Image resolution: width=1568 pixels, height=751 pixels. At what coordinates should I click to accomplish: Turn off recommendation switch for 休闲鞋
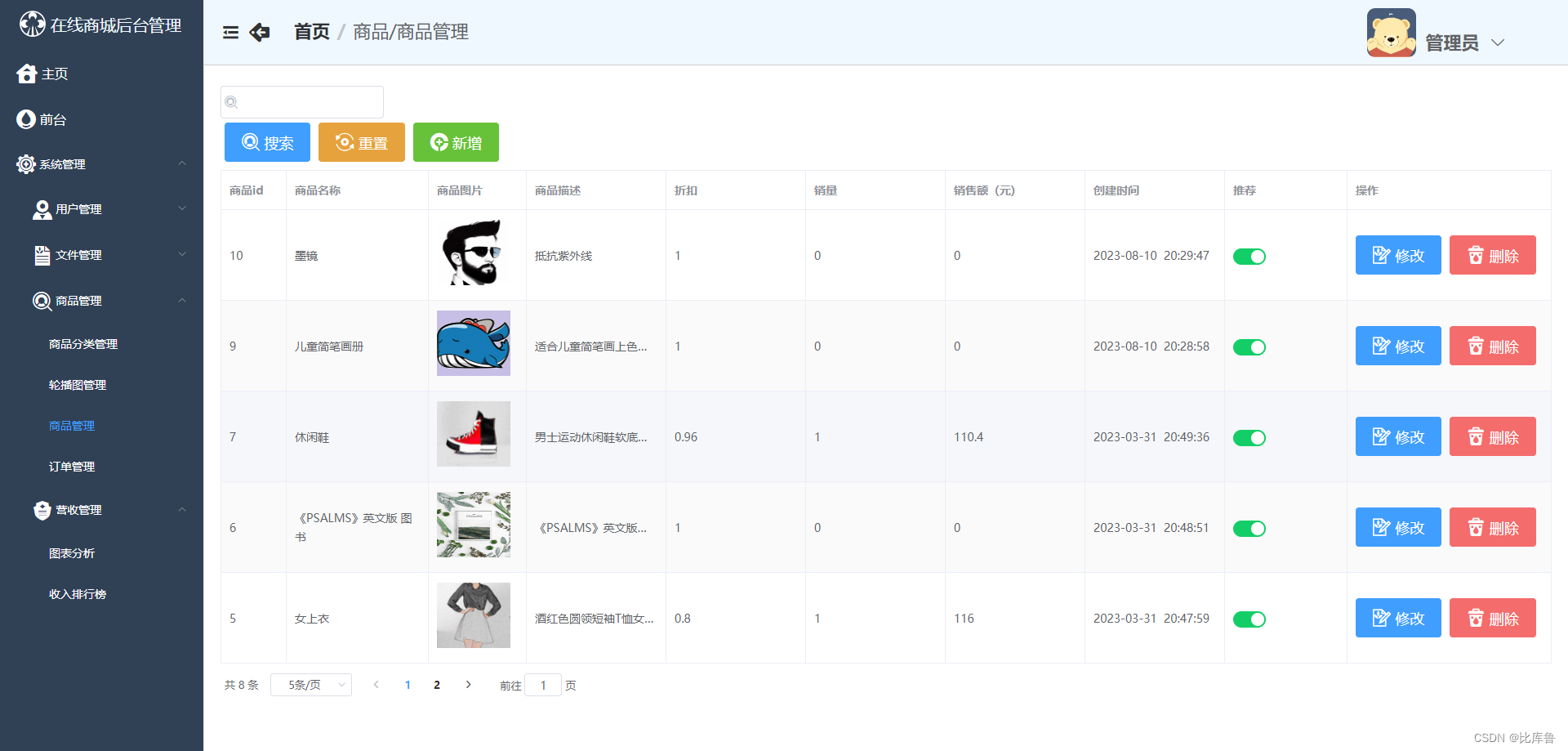1249,437
